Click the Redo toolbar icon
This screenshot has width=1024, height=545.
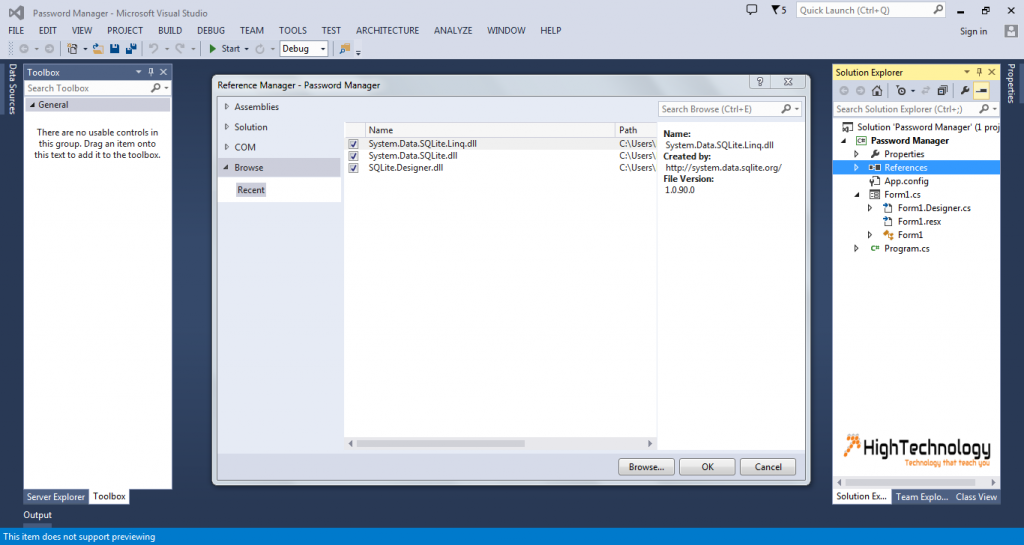pos(180,49)
